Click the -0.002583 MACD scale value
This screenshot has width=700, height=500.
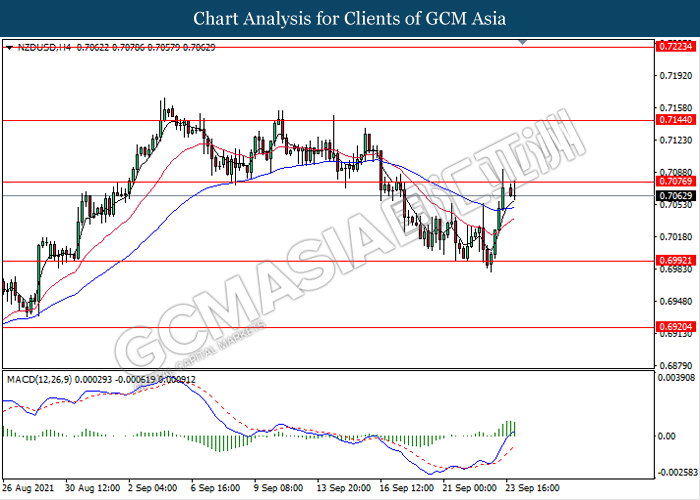click(x=676, y=472)
